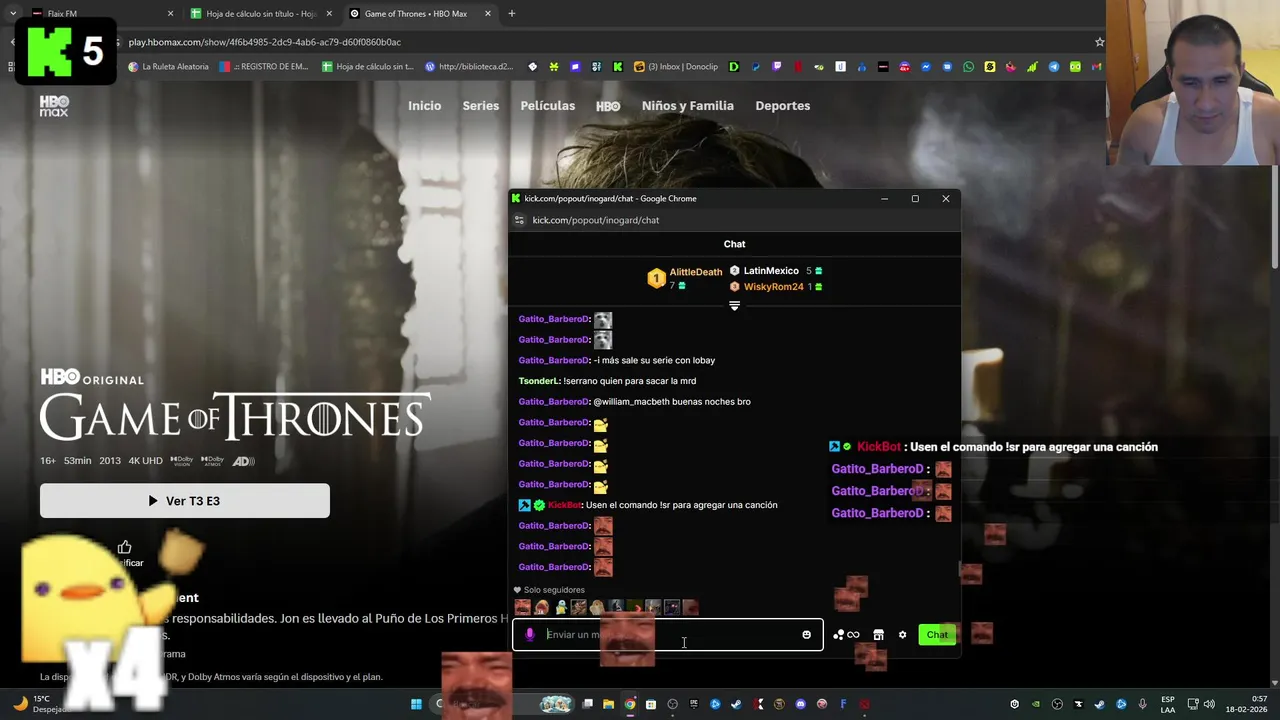Click the chat message input field
This screenshot has width=1280, height=720.
pyautogui.click(x=668, y=635)
